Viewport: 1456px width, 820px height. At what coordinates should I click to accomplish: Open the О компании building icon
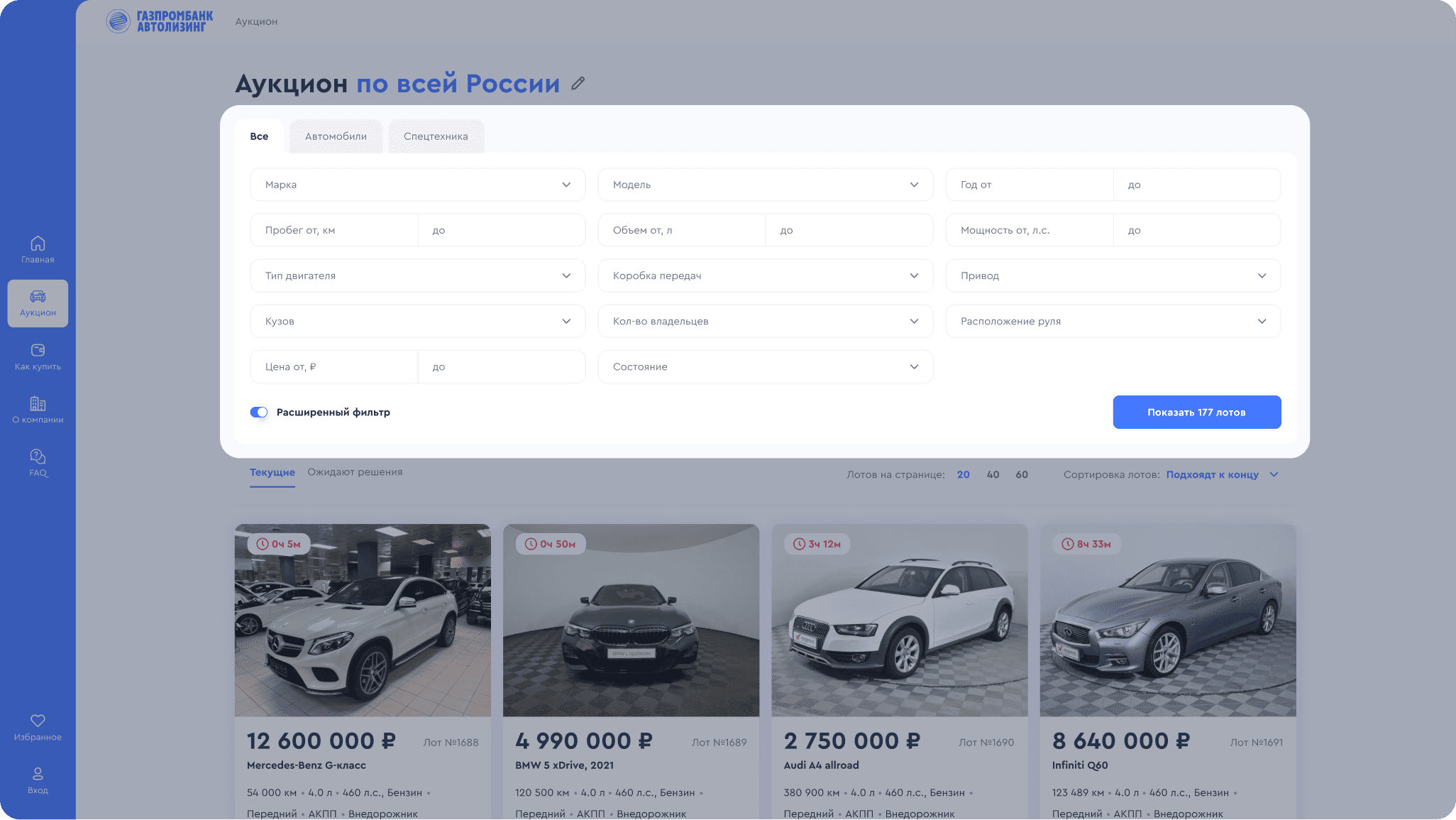[38, 403]
